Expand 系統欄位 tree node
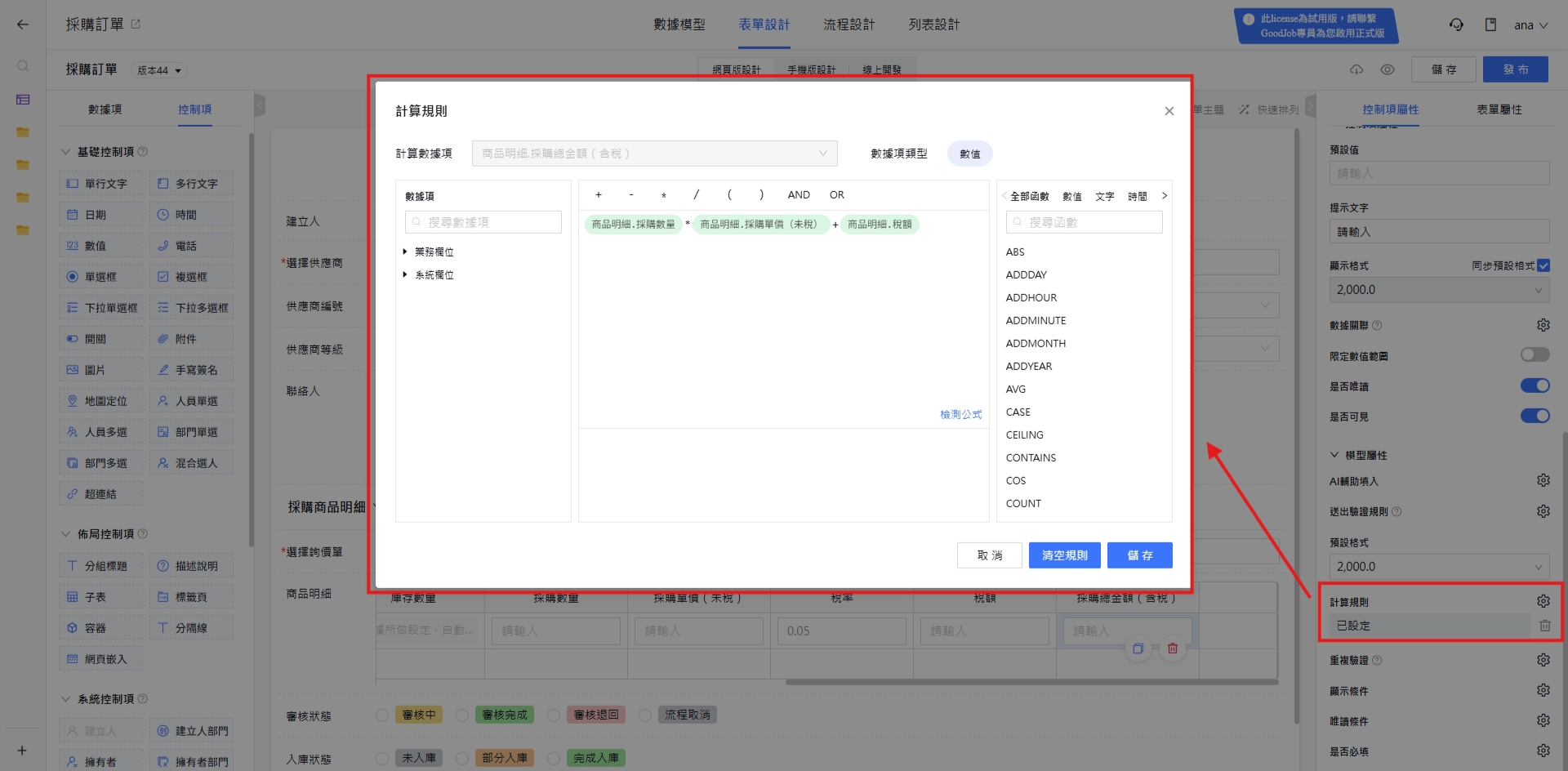The width and height of the screenshot is (1568, 771). click(x=405, y=274)
